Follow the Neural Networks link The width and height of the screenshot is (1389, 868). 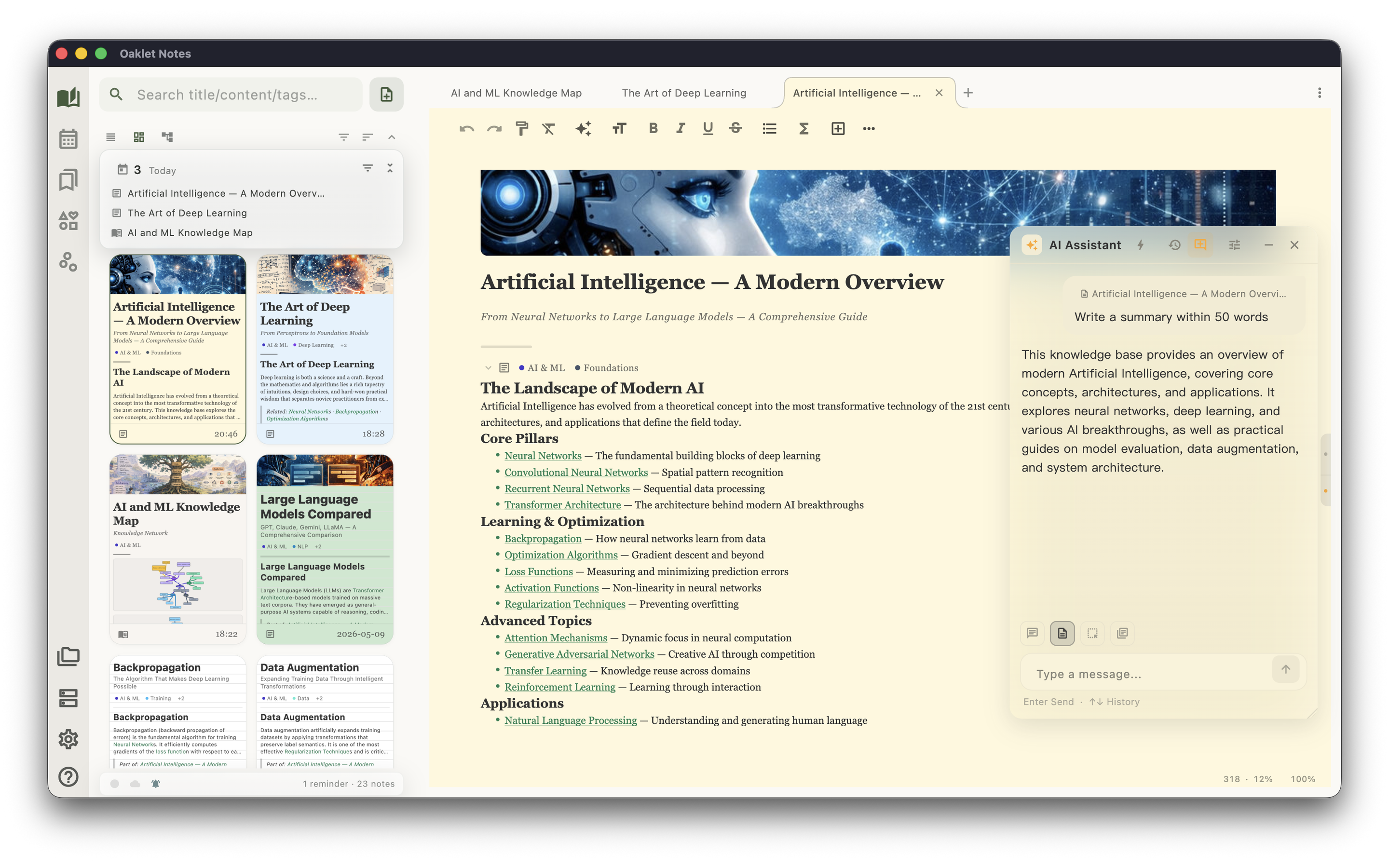pyautogui.click(x=543, y=456)
